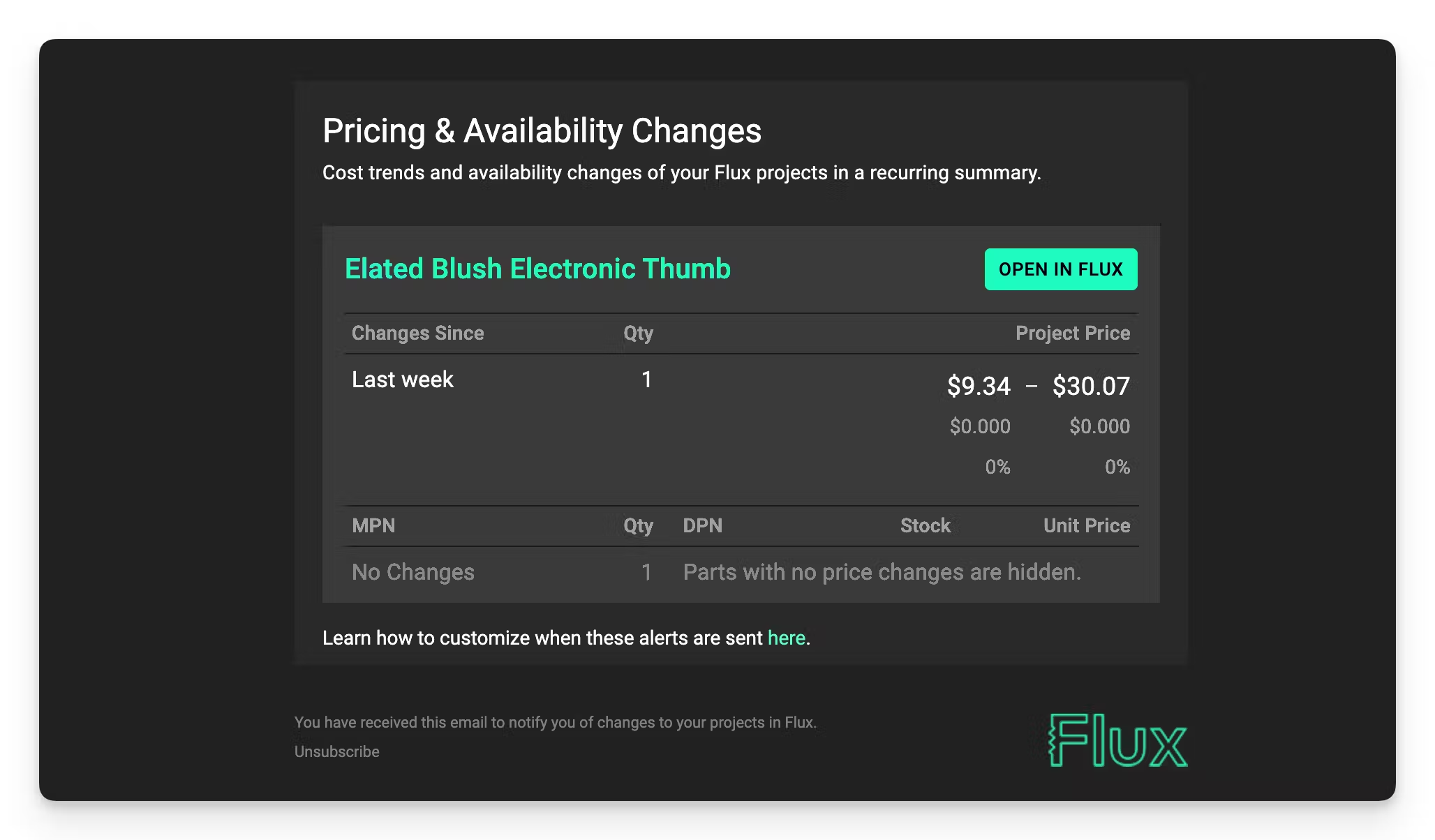1435x840 pixels.
Task: Select the Last week row label
Action: pos(403,380)
